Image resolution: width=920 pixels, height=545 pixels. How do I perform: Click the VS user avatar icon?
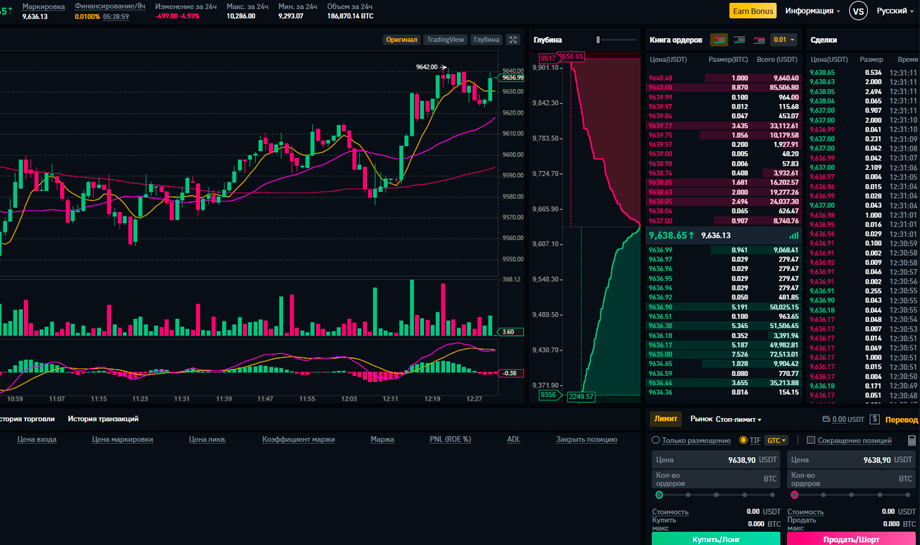point(857,11)
